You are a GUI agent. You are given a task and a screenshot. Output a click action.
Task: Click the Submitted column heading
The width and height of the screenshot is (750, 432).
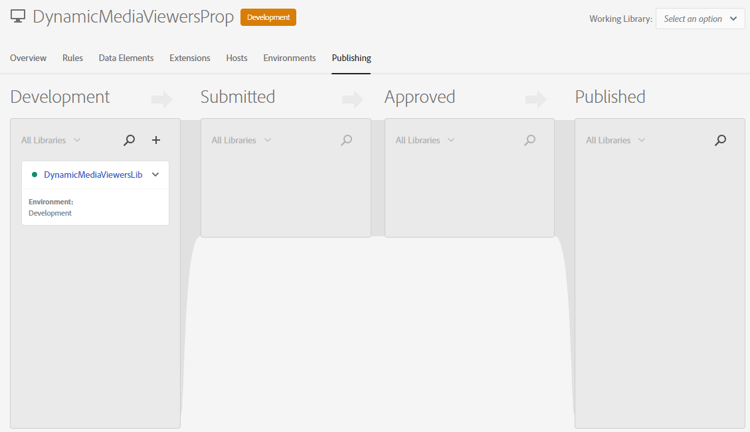pos(238,97)
